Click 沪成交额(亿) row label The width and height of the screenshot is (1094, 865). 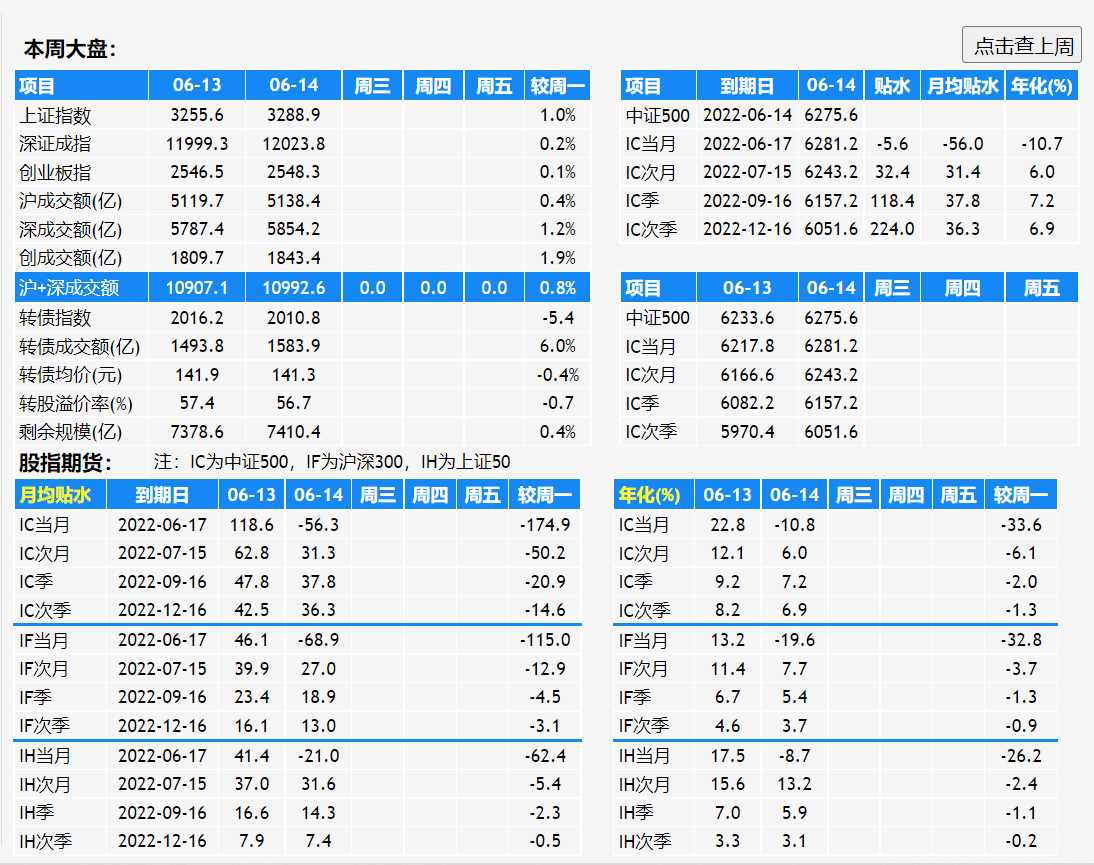70,201
